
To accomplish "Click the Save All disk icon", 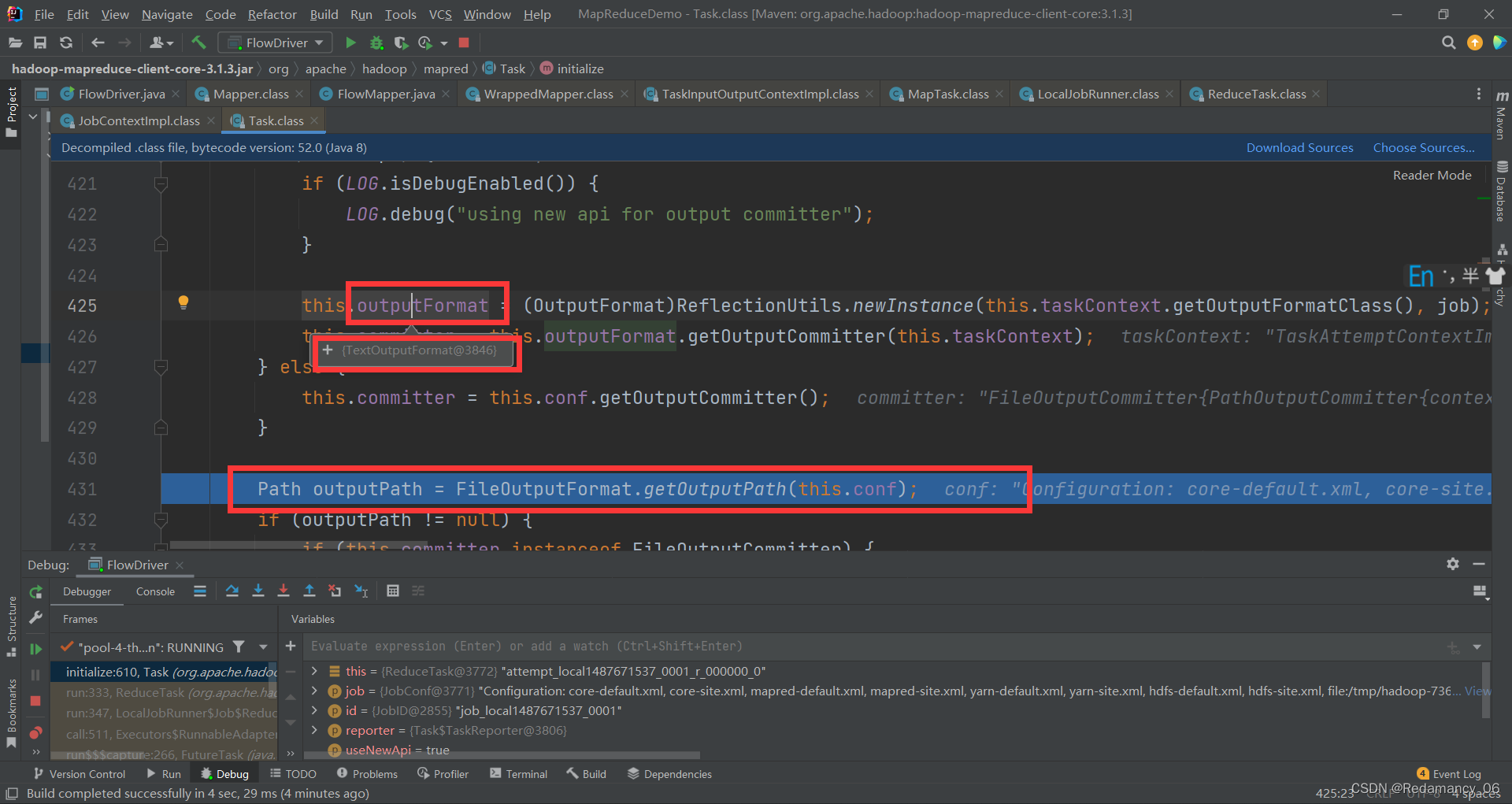I will coord(40,43).
